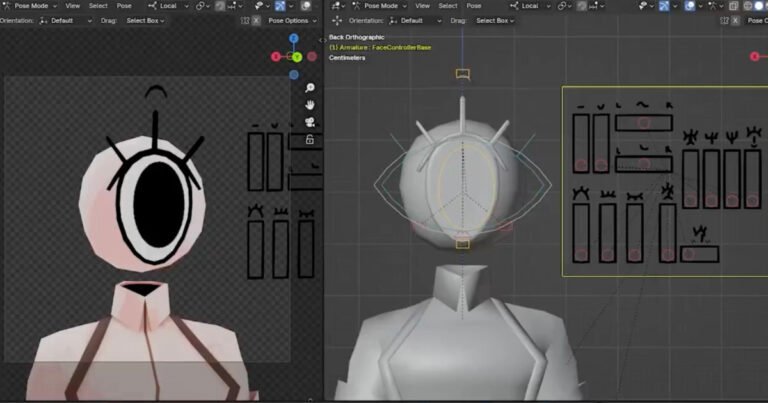
Task: Toggle X-axis mirror button beside Pose Options
Action: [x=256, y=21]
